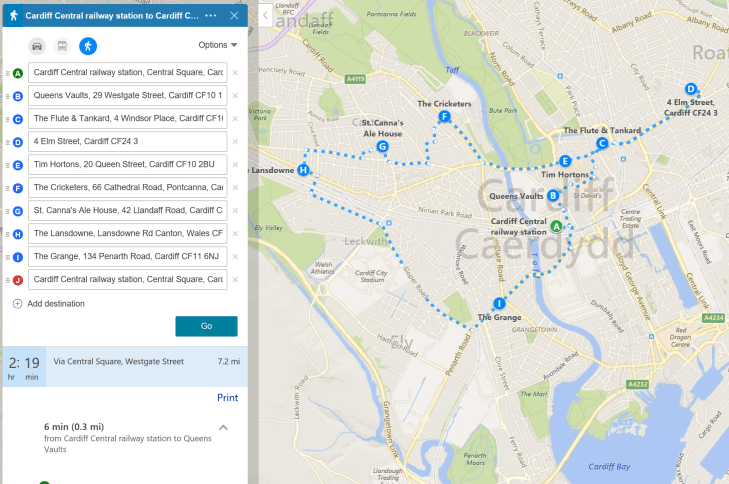The height and width of the screenshot is (484, 729).
Task: Remove The Flute & Tankard waypoint
Action: tap(235, 119)
